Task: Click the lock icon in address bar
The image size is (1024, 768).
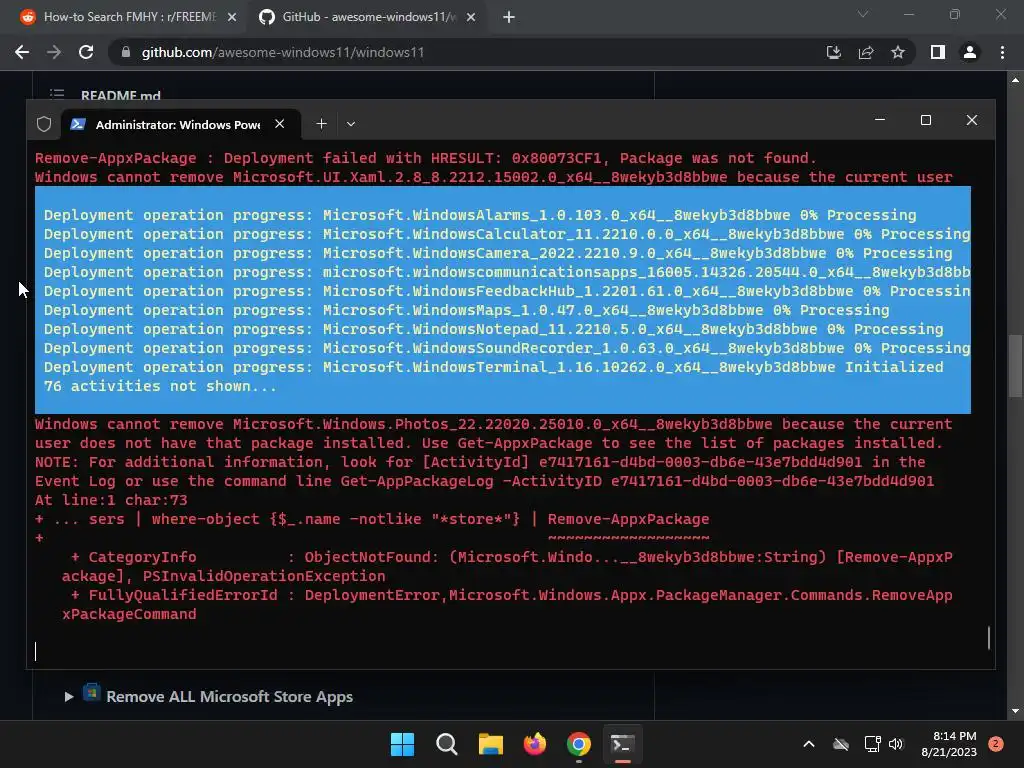Action: coord(126,52)
